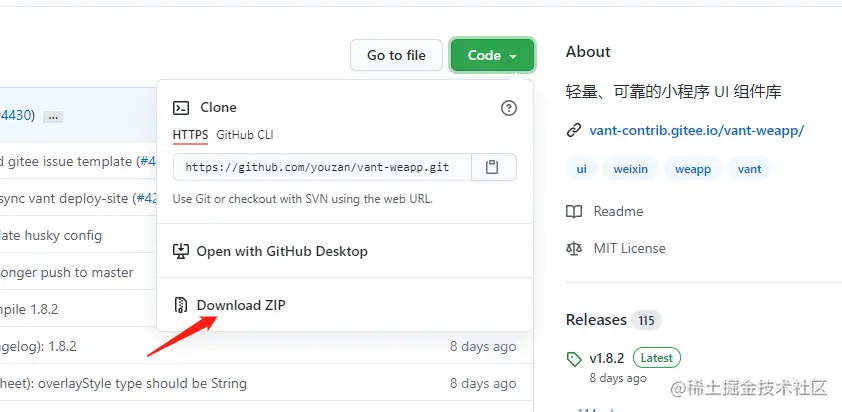Screen dimensions: 842x412
Task: Click the weixin topic tag
Action: [630, 169]
